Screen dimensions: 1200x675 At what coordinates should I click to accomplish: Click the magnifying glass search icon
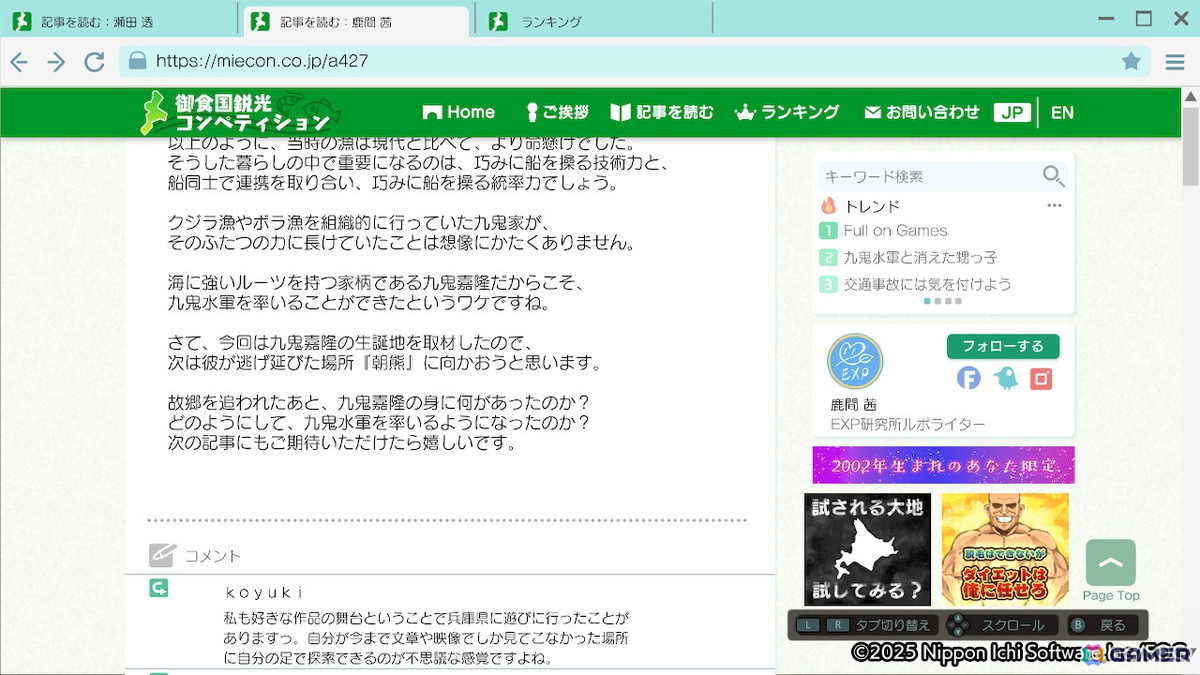(x=1053, y=177)
